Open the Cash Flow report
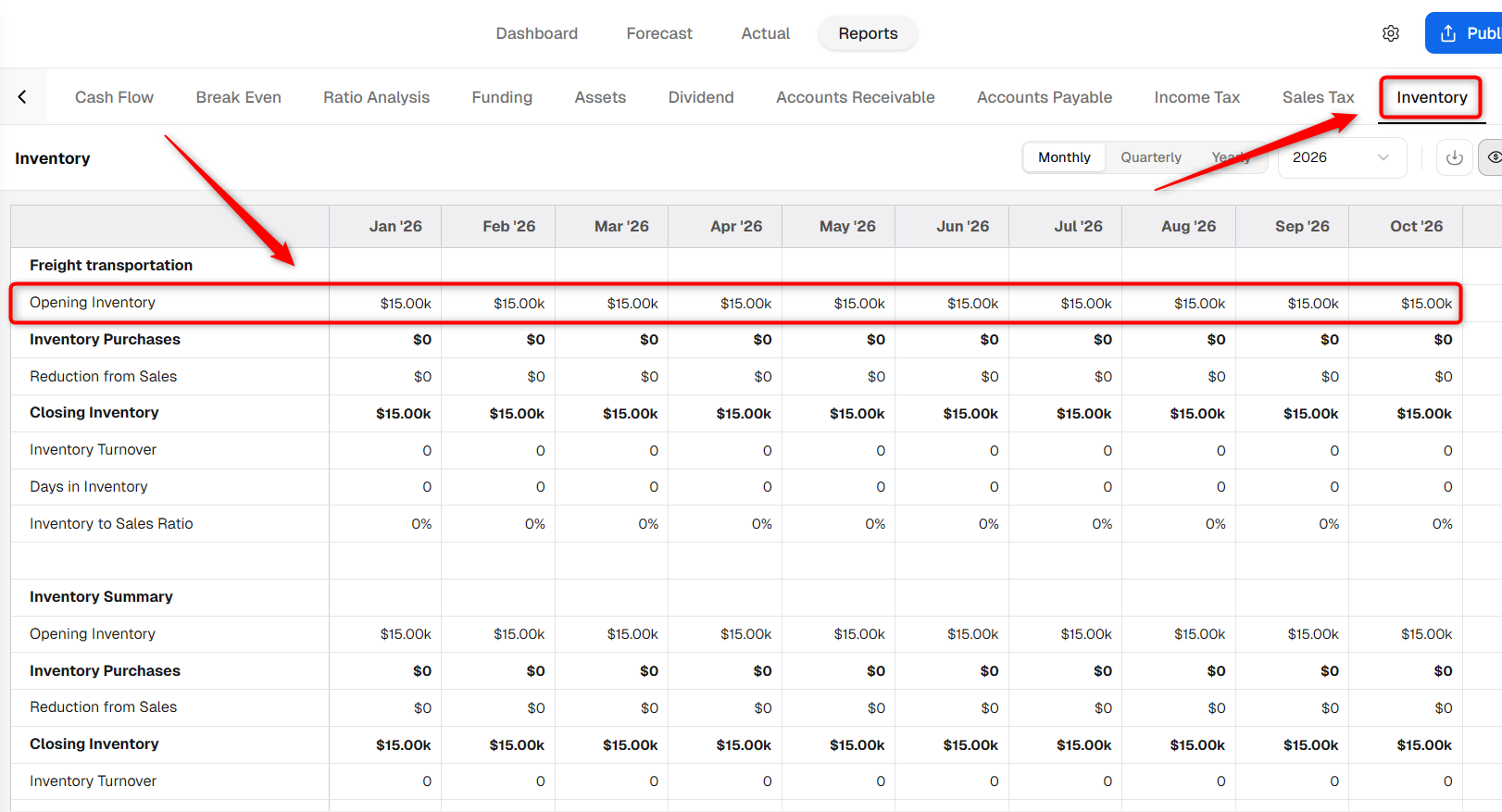 tap(114, 97)
